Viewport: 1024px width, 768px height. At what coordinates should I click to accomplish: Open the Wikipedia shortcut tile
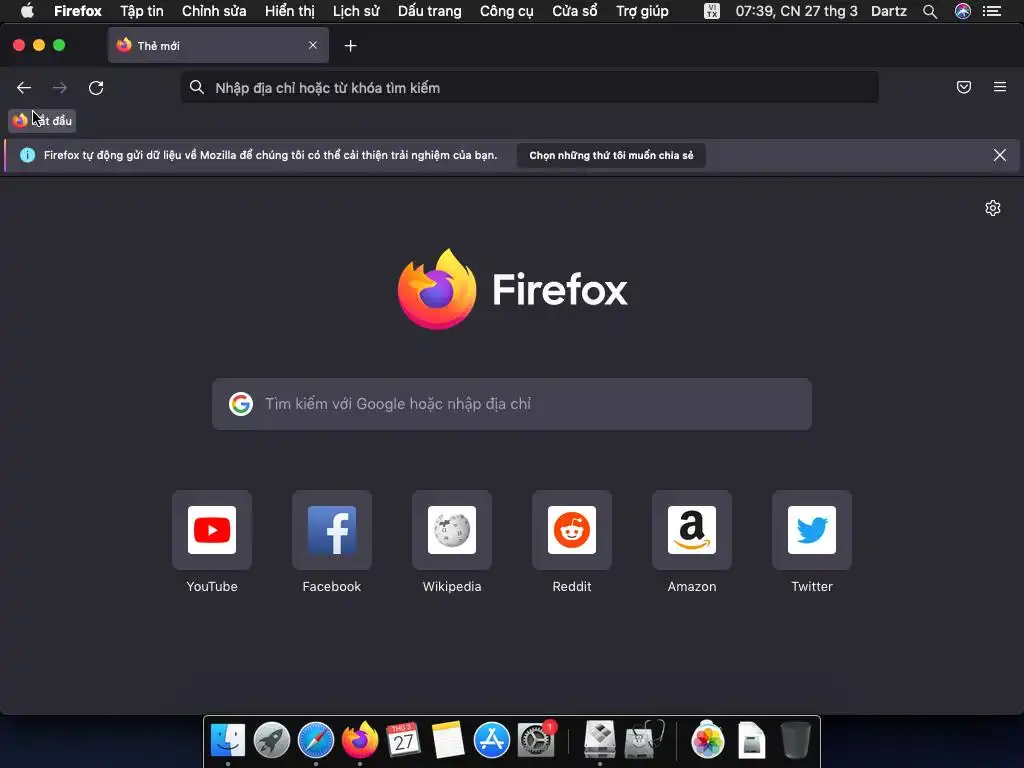tap(452, 530)
